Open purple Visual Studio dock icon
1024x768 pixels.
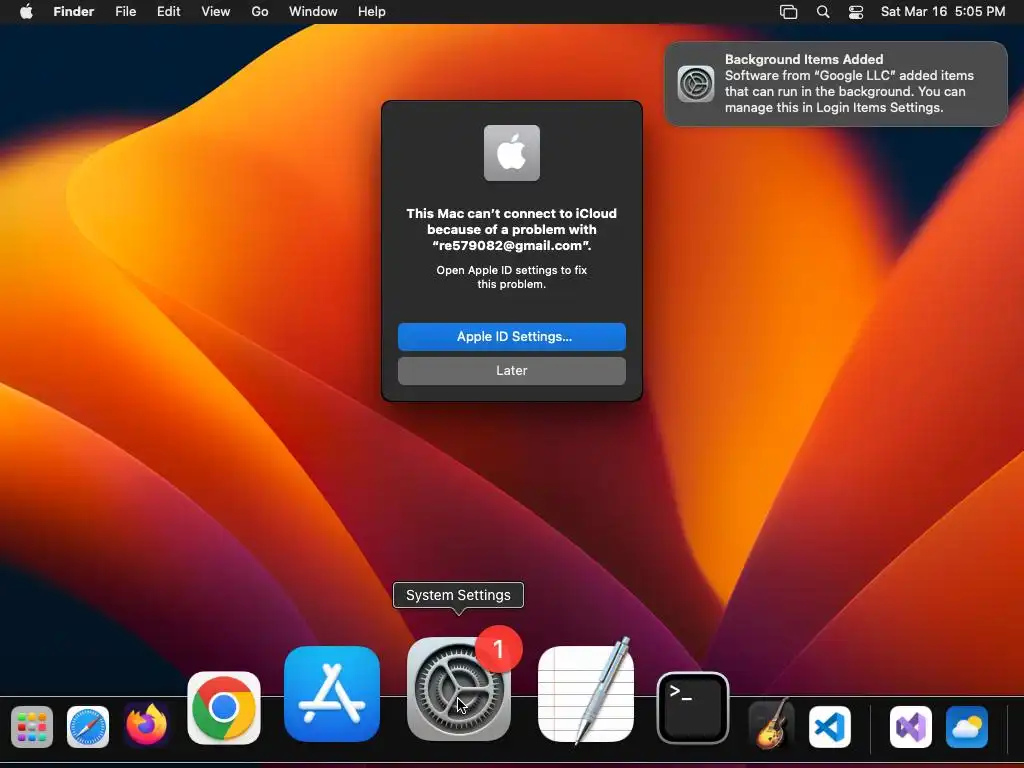(910, 727)
